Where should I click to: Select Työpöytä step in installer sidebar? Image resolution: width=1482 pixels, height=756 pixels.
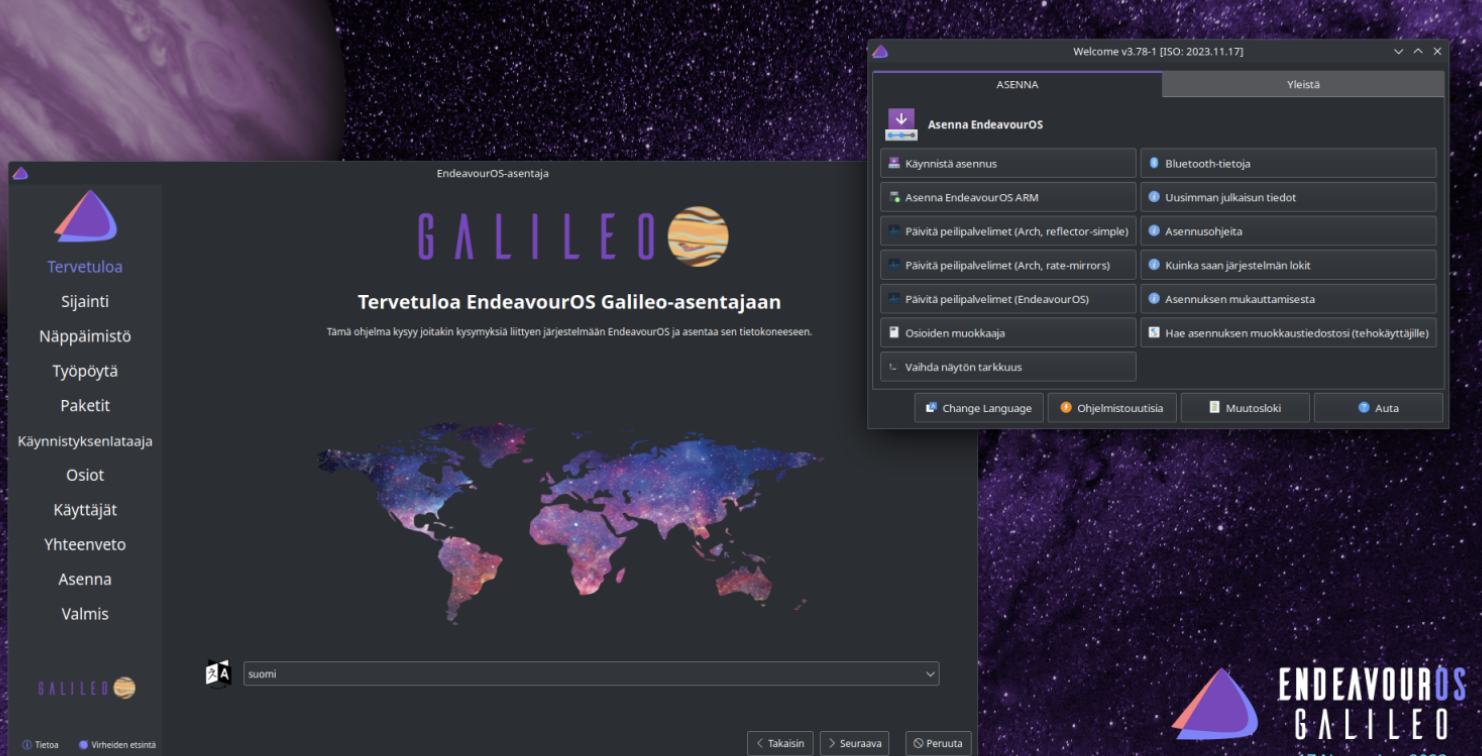tap(85, 371)
